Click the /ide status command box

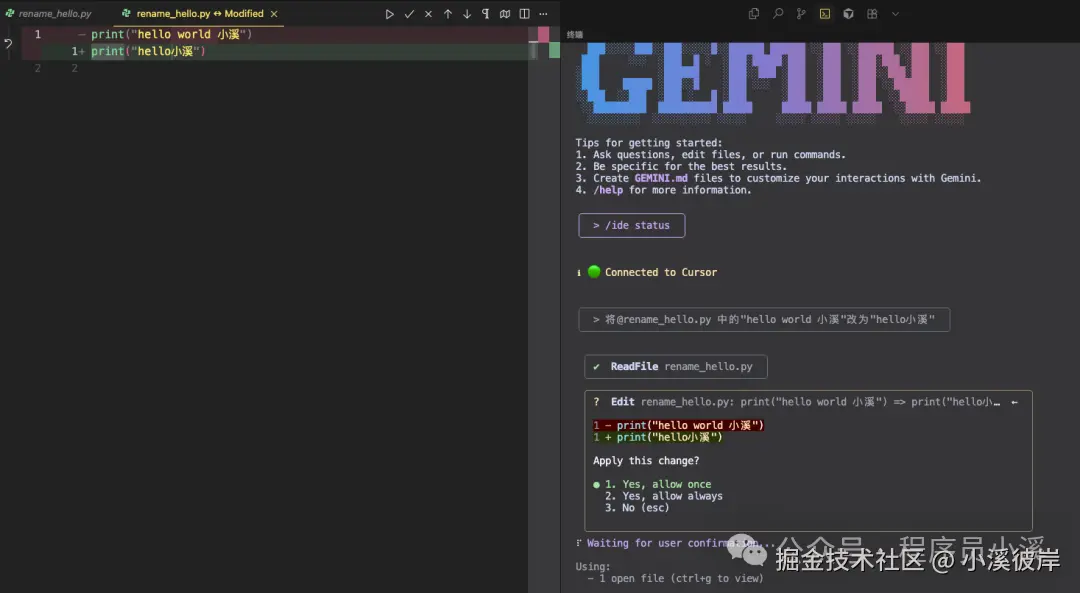[632, 225]
